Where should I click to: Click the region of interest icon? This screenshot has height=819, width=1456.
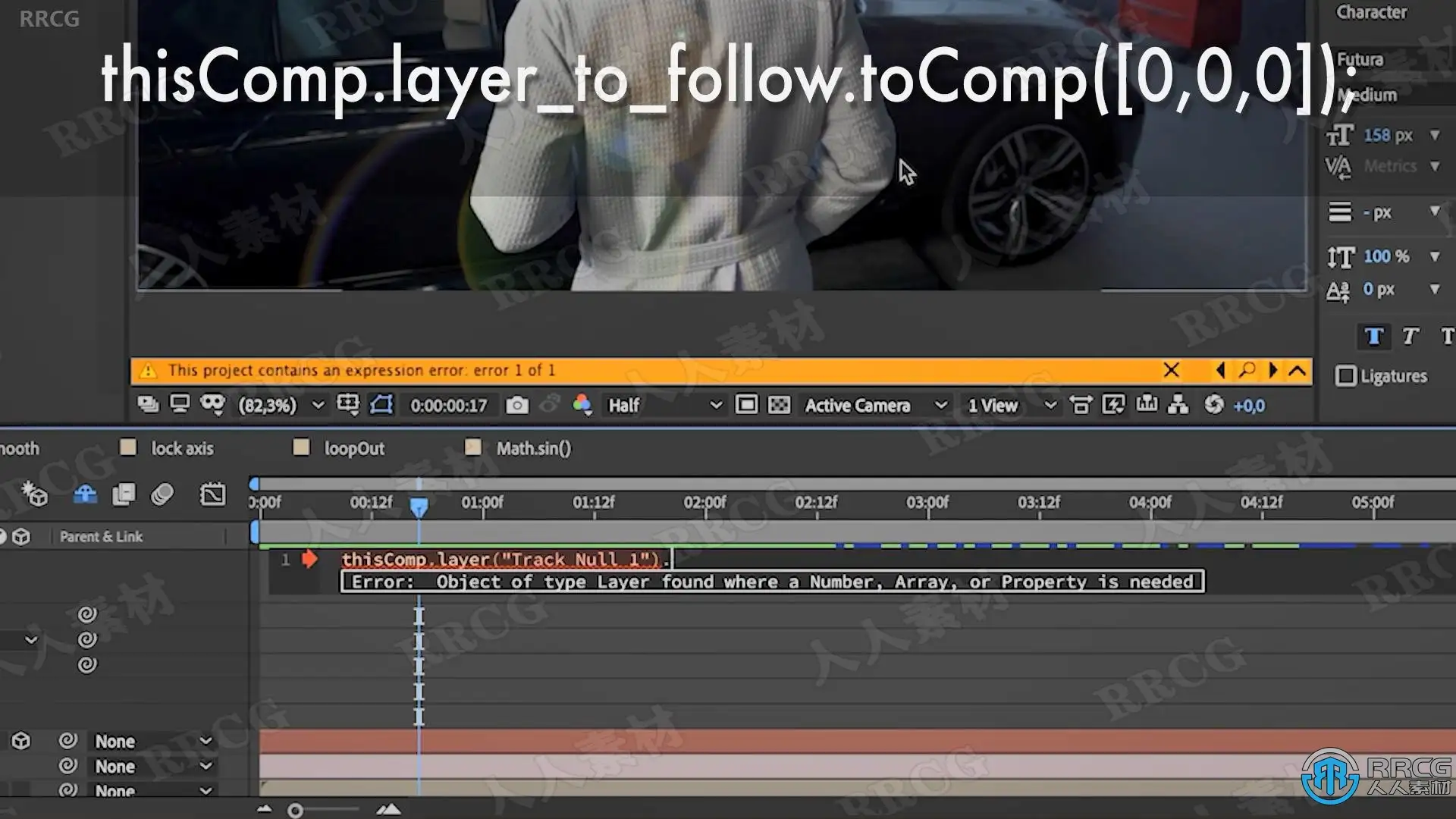(746, 406)
